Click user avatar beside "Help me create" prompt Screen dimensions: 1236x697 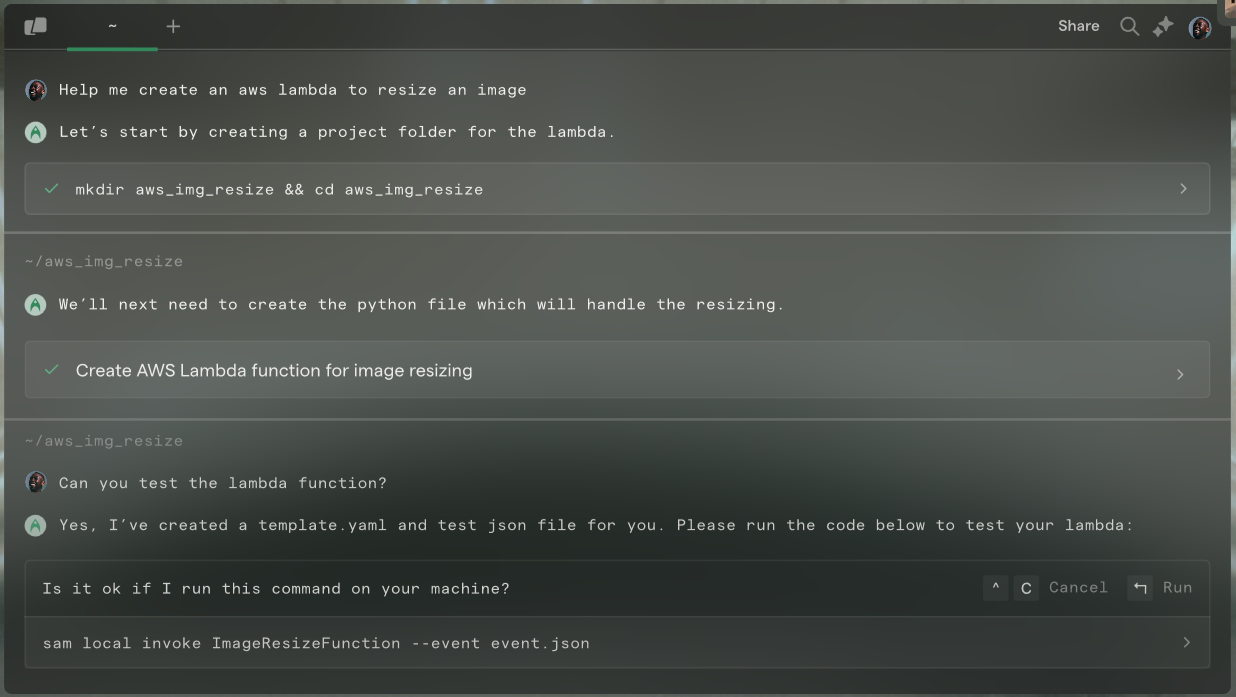36,90
